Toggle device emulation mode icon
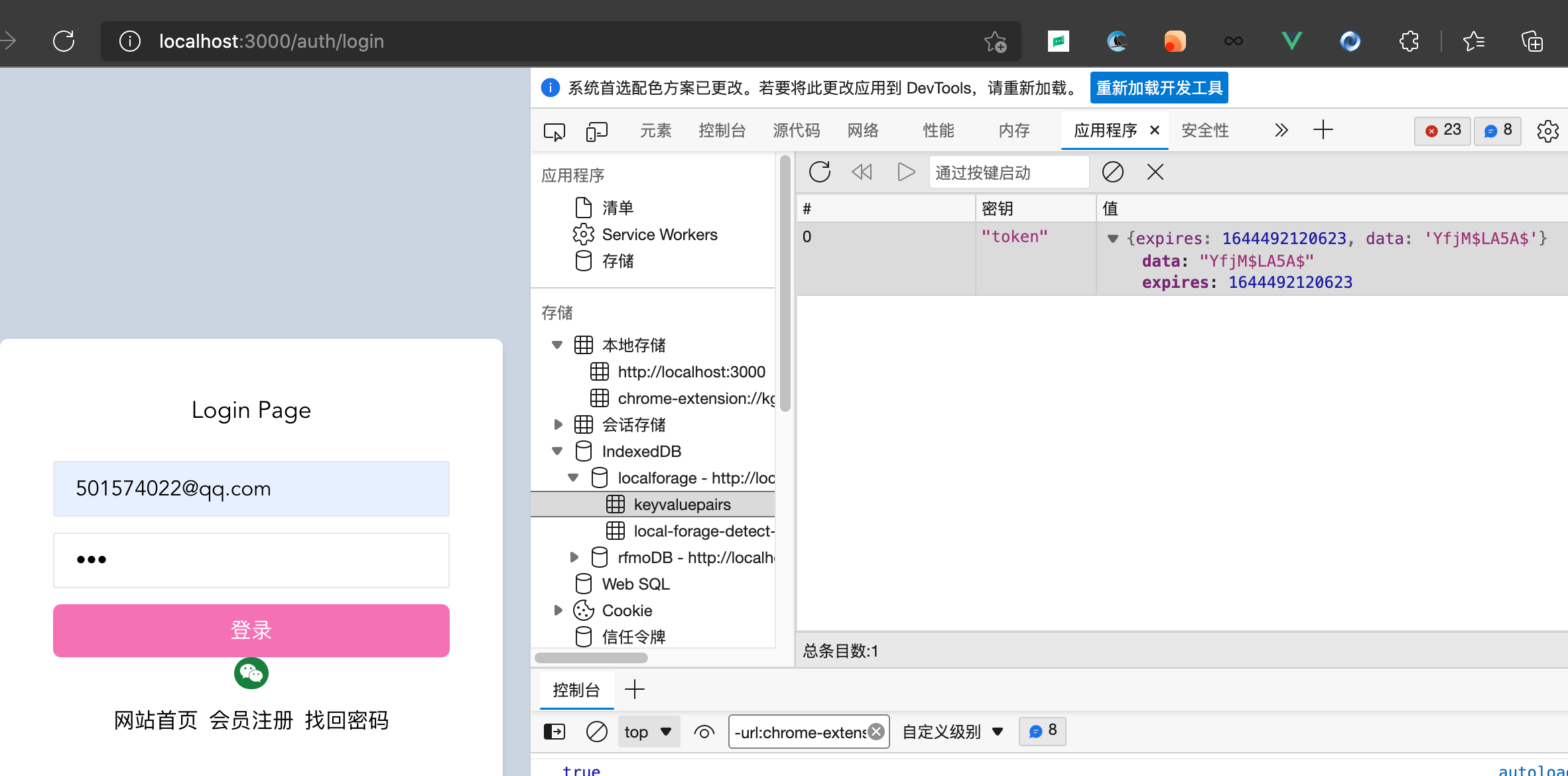The width and height of the screenshot is (1568, 776). [x=596, y=131]
